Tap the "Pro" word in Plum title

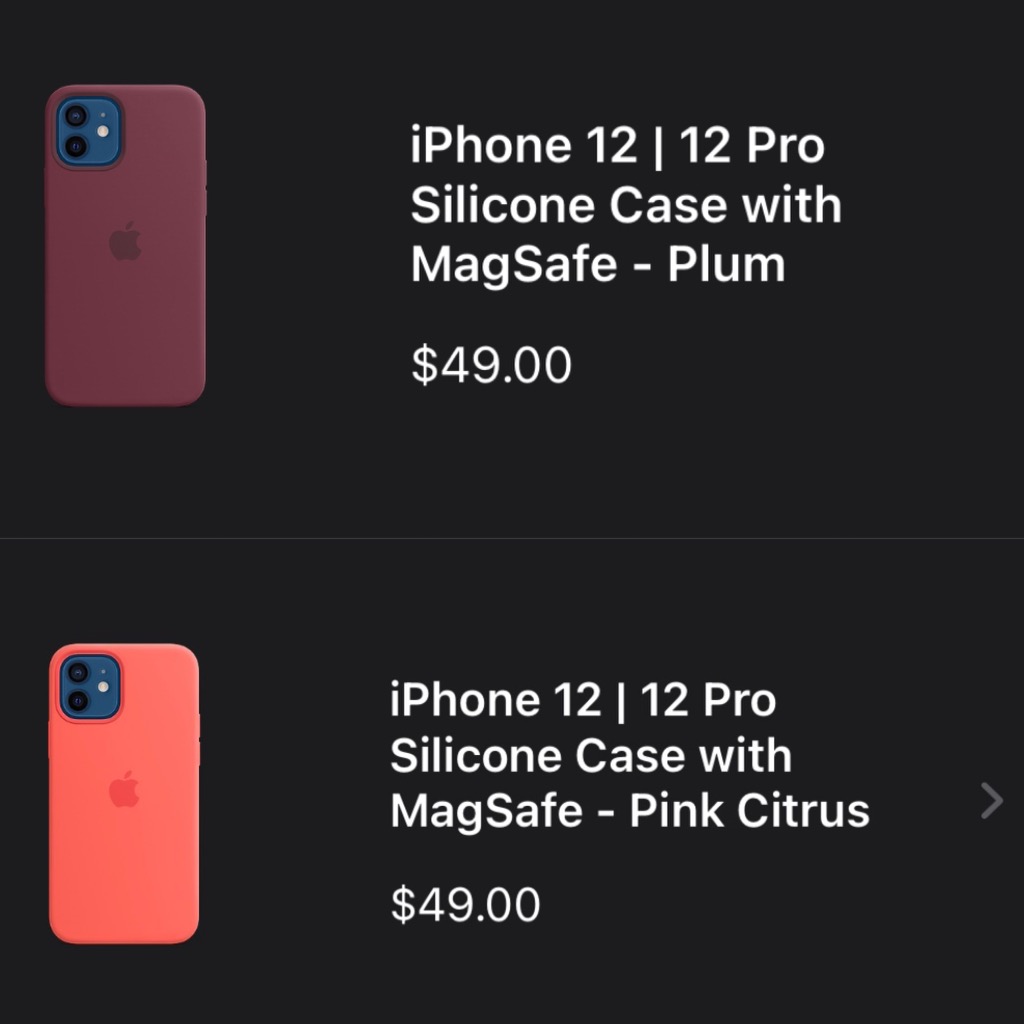tap(783, 147)
